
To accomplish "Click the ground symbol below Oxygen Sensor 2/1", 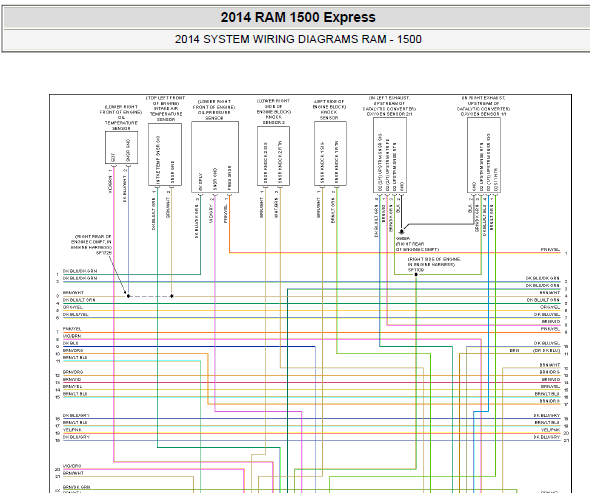I will point(401,232).
